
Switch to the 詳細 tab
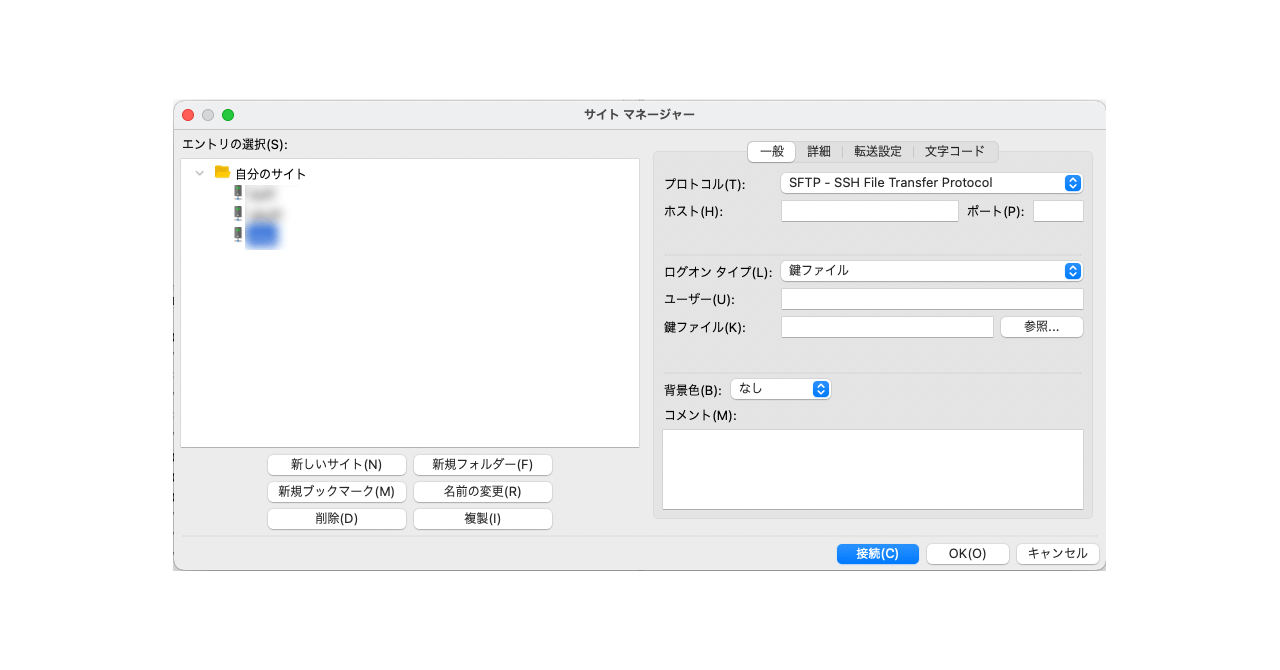pos(819,152)
